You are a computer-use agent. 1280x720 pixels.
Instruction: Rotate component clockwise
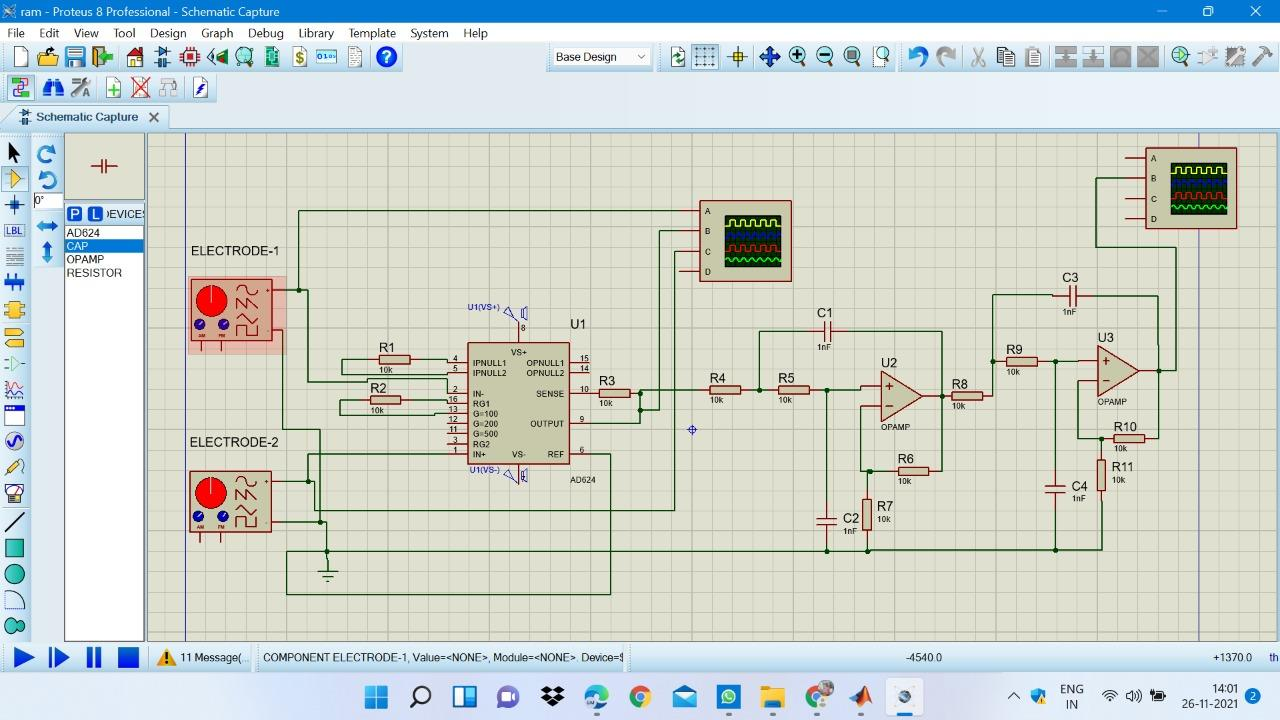tap(46, 154)
